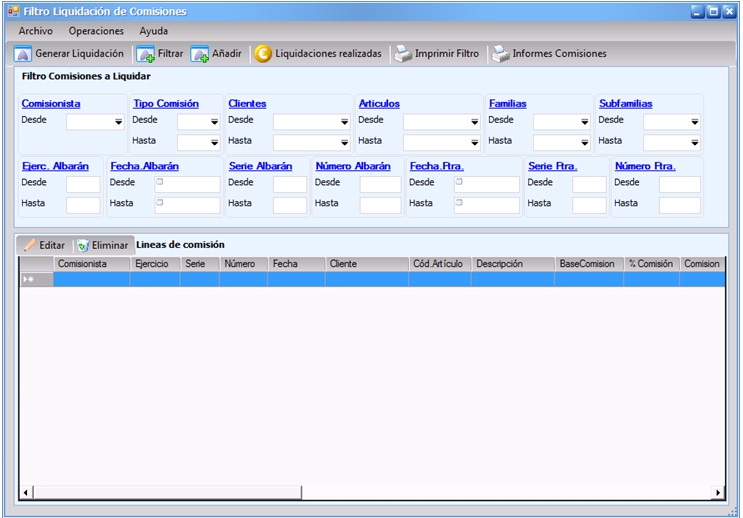Toggle the Fecha Albarán Hasta date checkbox

pos(160,203)
